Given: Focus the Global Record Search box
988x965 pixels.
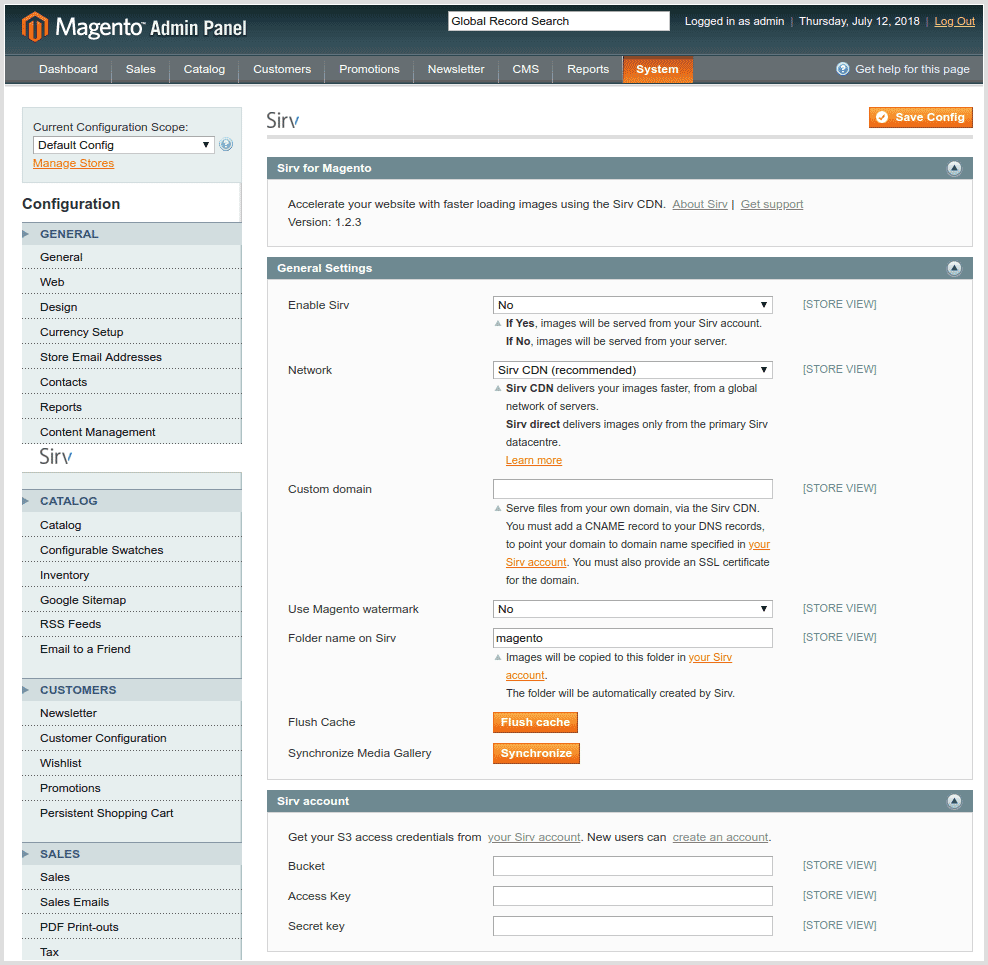Looking at the screenshot, I should click(558, 21).
